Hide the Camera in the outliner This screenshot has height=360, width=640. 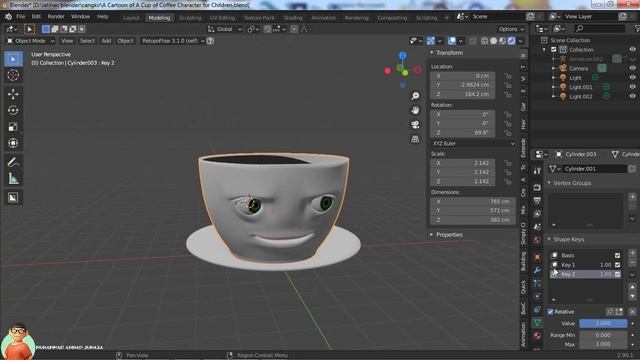[x=632, y=68]
